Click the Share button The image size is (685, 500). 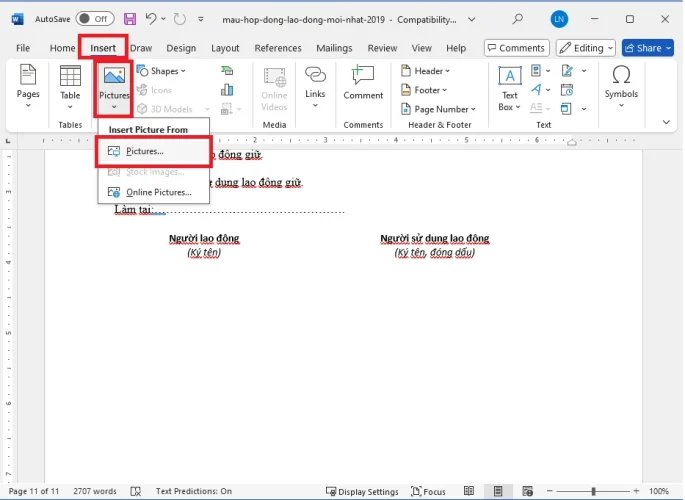coord(647,48)
